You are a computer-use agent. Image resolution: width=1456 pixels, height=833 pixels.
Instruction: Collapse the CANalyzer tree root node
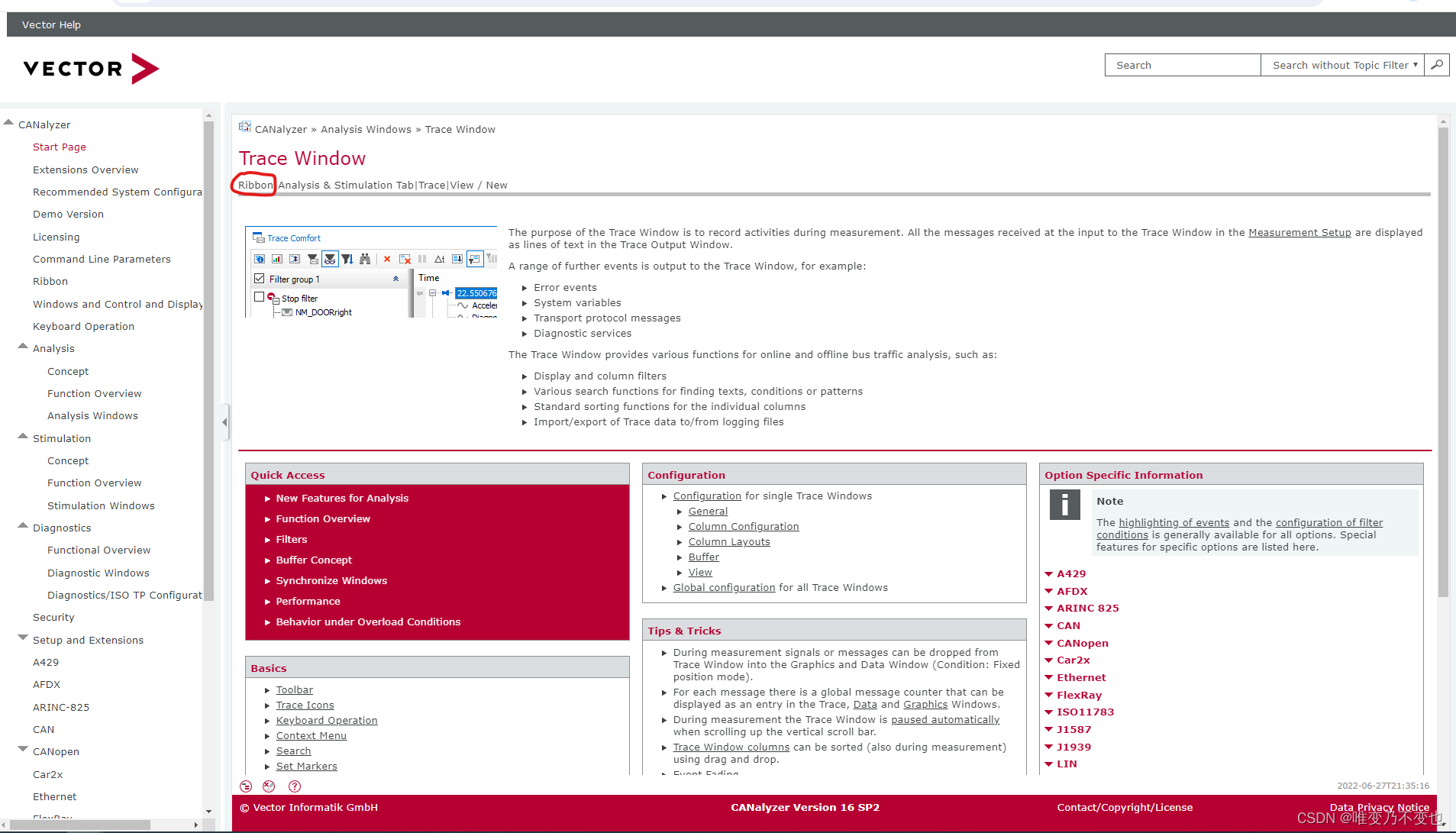8,122
